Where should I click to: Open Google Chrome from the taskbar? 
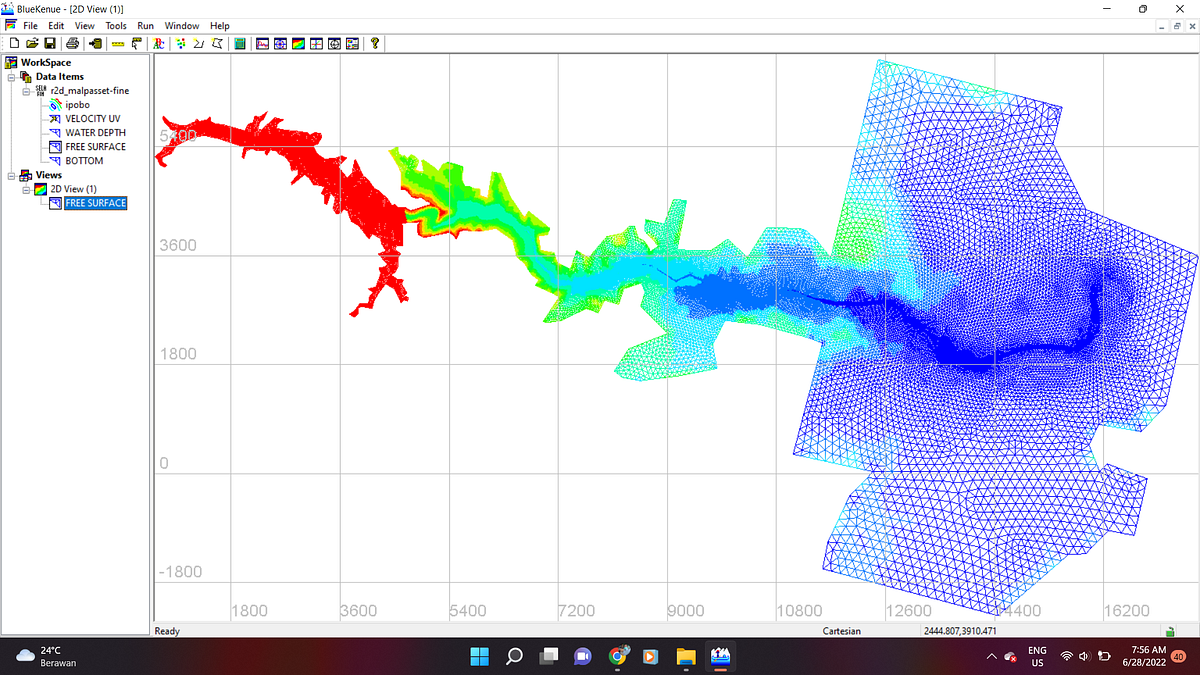(618, 656)
